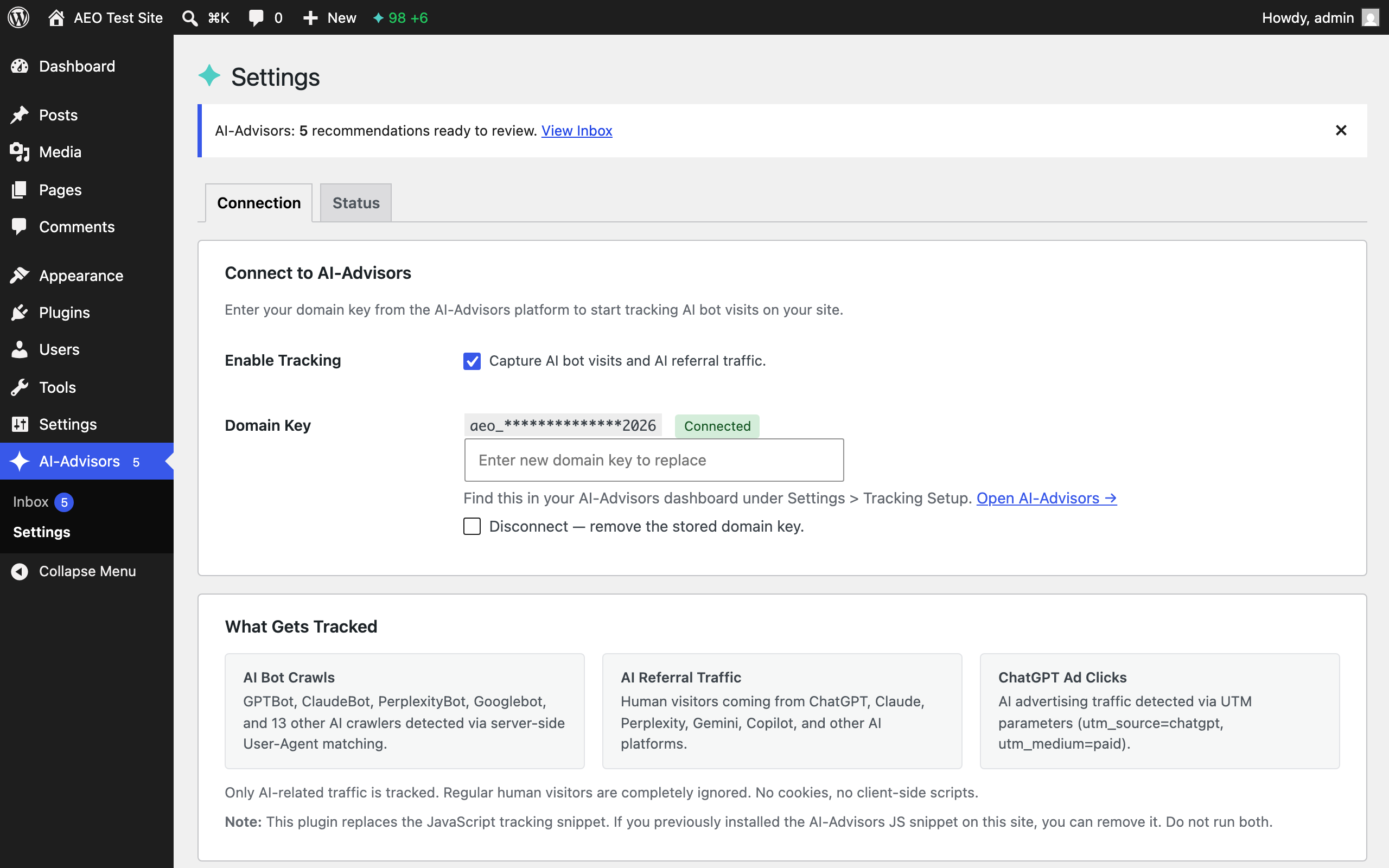Open Media in the sidebar

click(60, 152)
